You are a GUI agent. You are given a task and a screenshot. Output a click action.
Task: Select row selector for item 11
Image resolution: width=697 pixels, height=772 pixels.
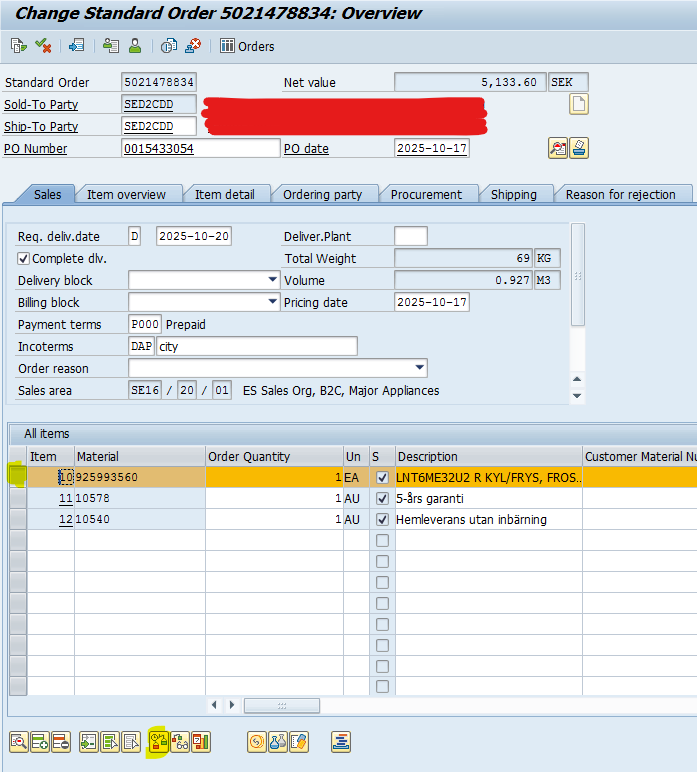pyautogui.click(x=18, y=498)
